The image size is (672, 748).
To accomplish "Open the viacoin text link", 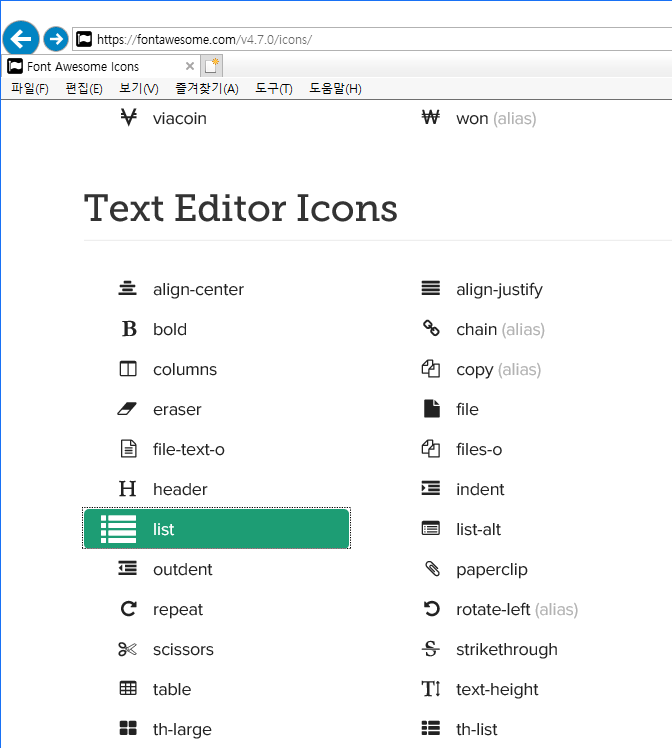I will click(180, 118).
